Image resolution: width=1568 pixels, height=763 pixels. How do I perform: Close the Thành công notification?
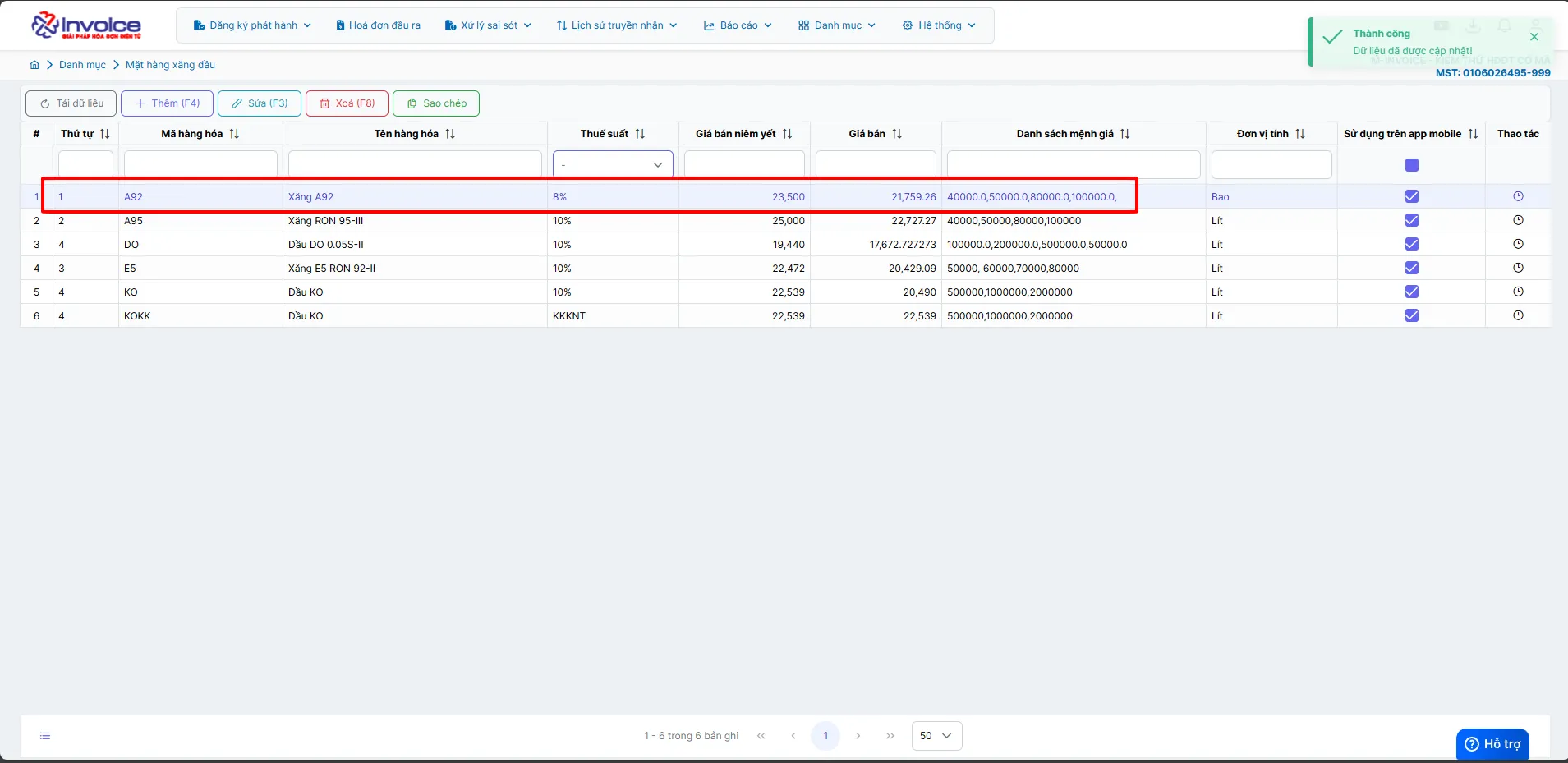1534,37
